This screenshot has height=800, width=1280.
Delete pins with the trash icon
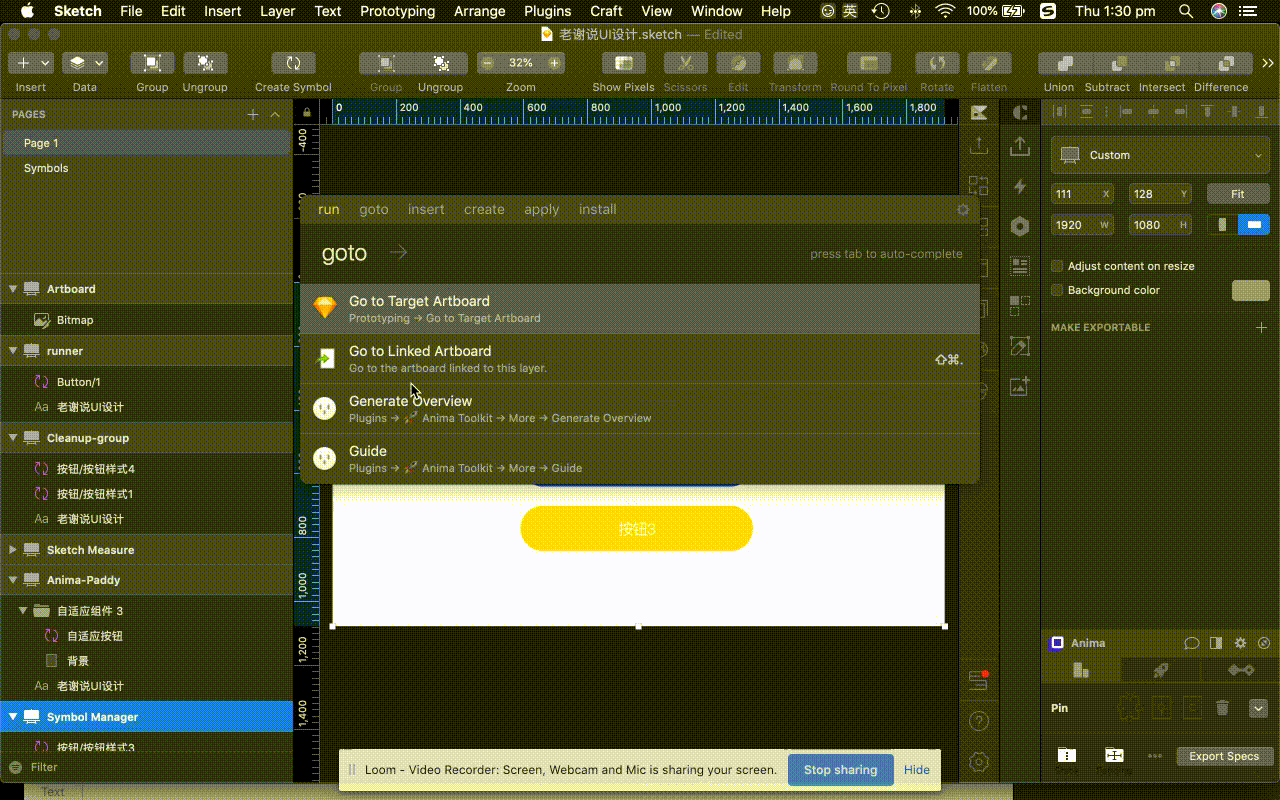(1222, 708)
